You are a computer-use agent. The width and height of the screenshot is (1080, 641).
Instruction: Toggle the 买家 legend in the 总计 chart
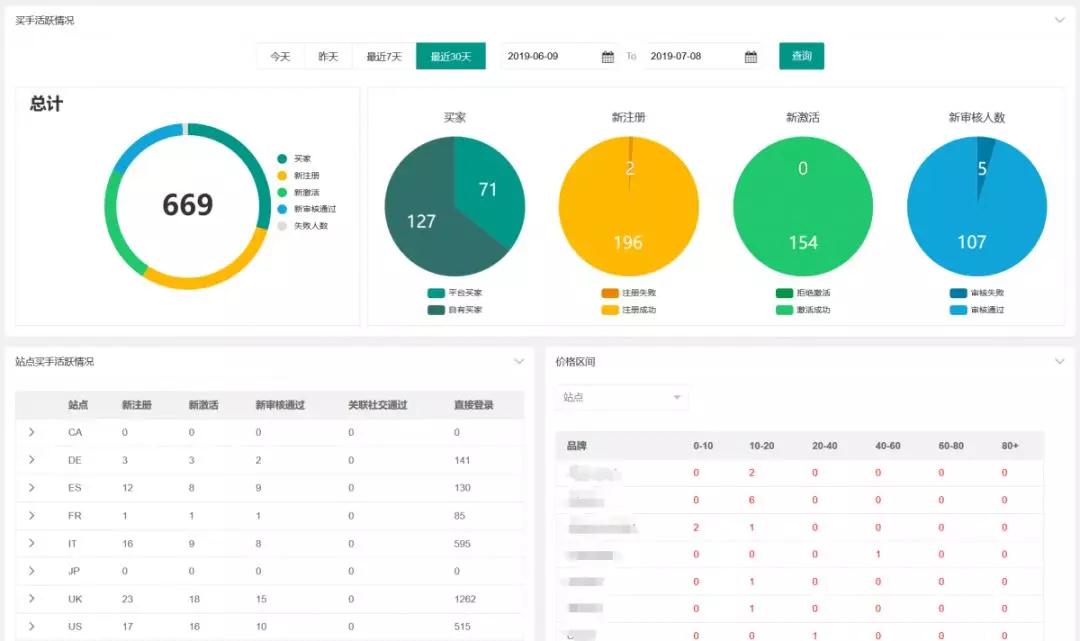[294, 158]
